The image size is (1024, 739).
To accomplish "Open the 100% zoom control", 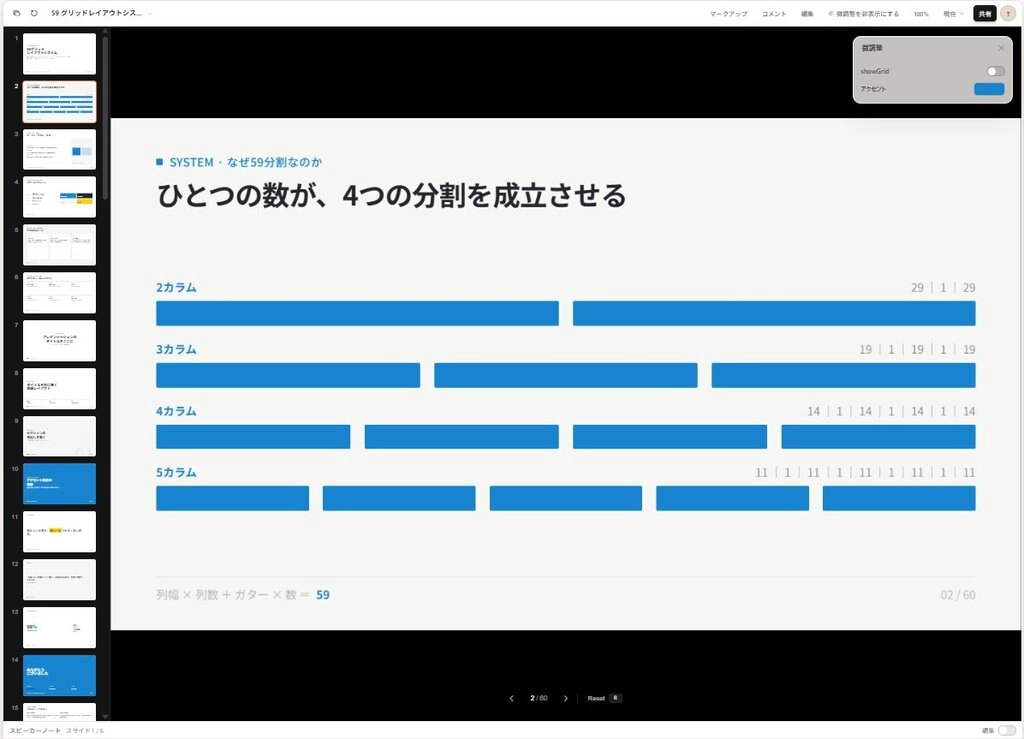I will pyautogui.click(x=921, y=14).
